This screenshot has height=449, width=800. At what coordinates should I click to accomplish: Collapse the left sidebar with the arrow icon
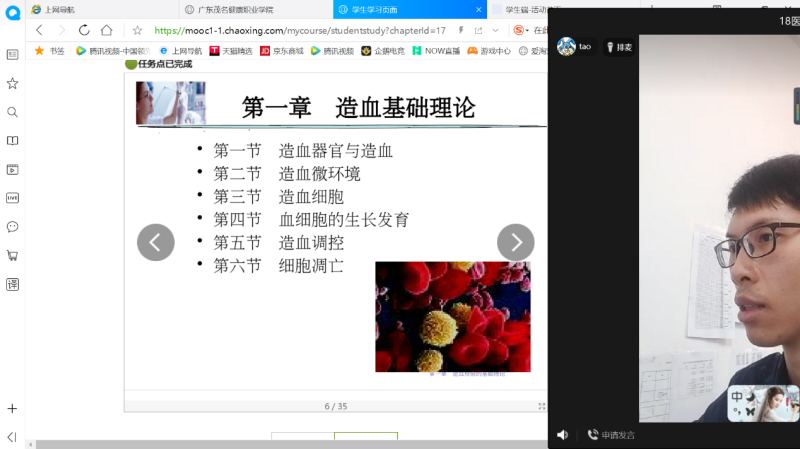[12, 437]
